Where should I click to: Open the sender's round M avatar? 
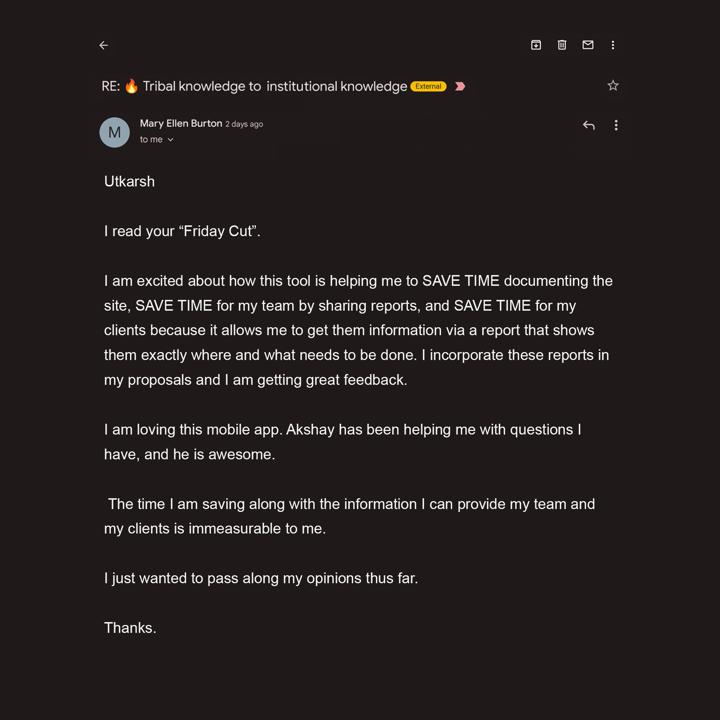tap(114, 132)
